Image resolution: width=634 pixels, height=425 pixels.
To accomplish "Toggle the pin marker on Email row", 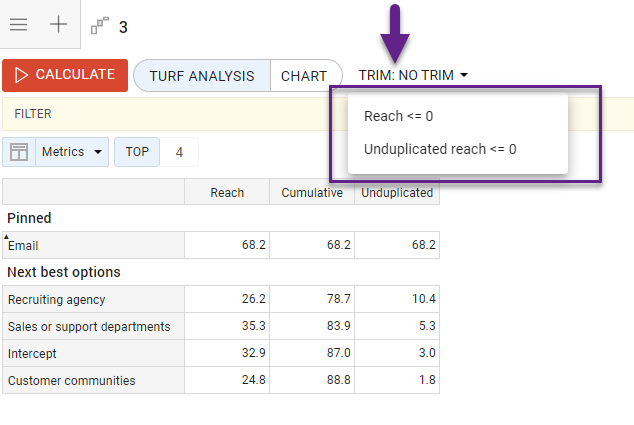I will 6,237.
